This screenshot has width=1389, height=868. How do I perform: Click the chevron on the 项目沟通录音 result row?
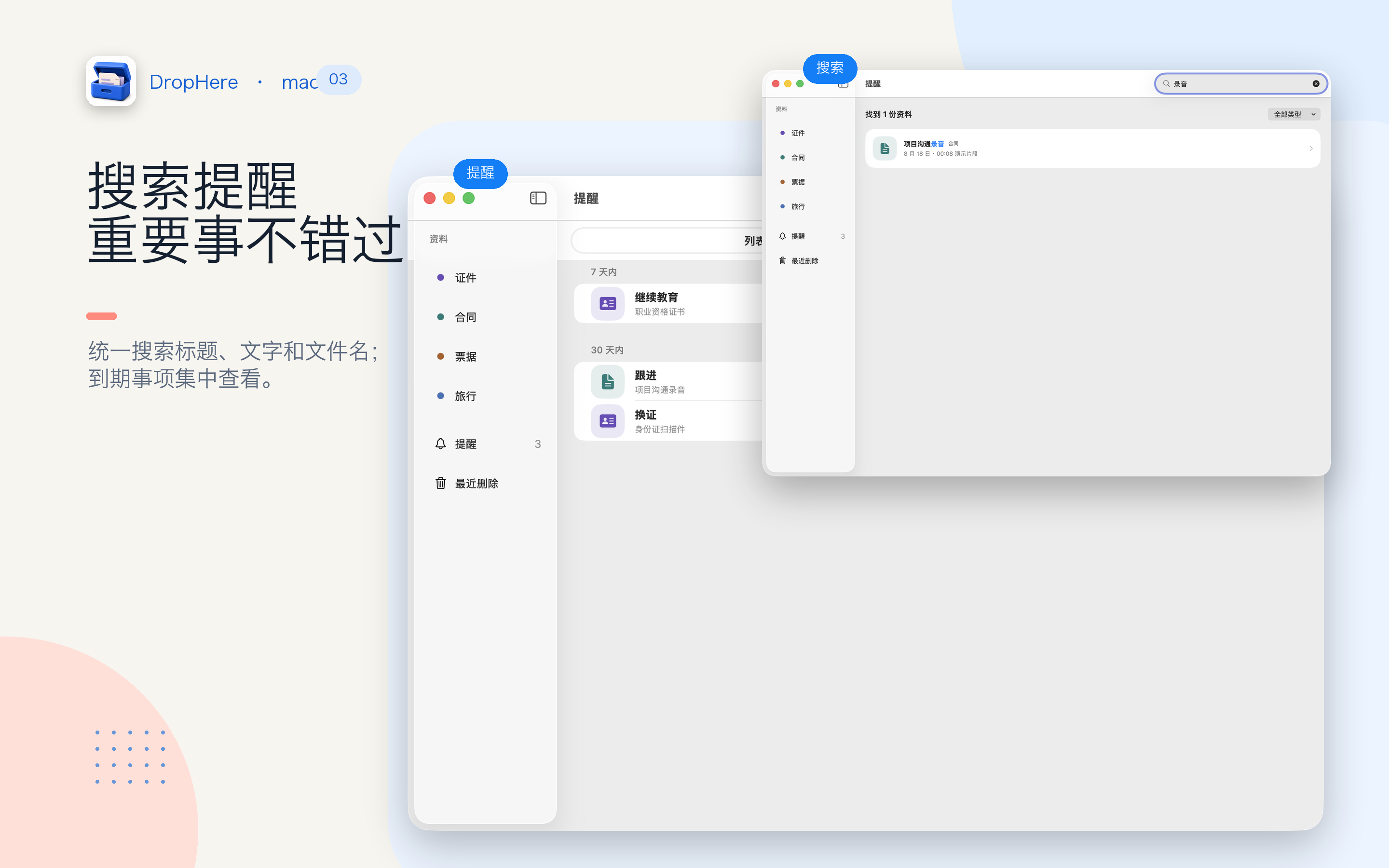coord(1311,148)
